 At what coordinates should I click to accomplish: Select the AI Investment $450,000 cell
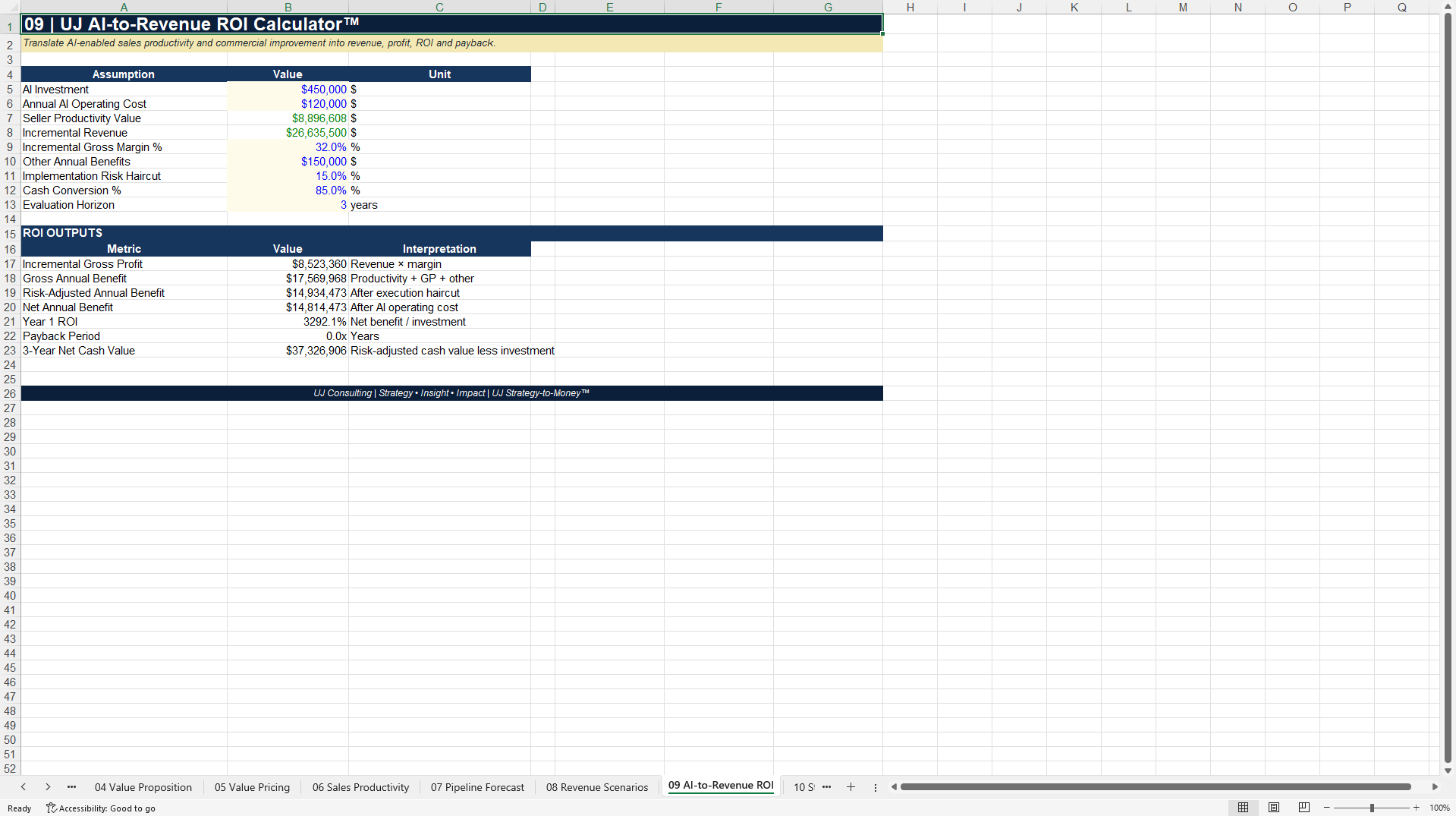coord(288,90)
